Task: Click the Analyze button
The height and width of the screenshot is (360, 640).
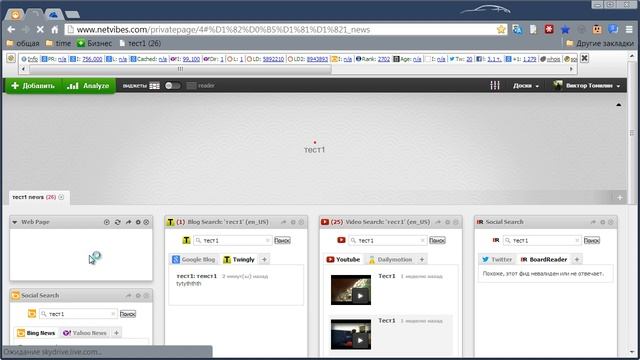Action: pos(89,86)
